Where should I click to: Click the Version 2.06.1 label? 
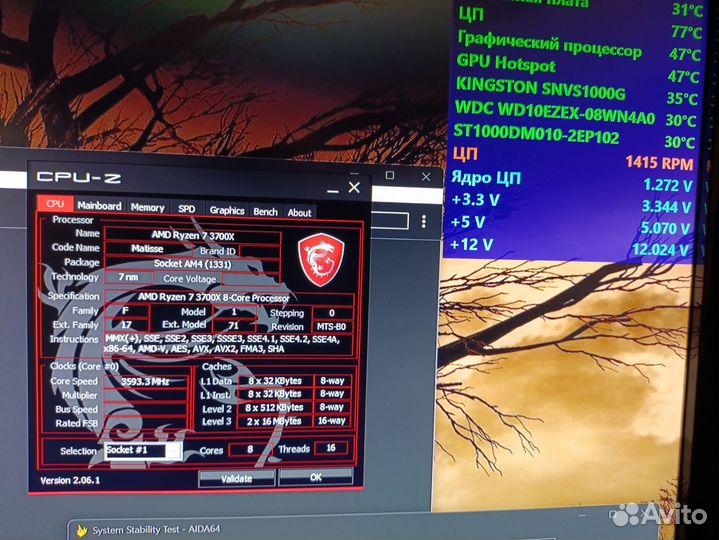(70, 480)
